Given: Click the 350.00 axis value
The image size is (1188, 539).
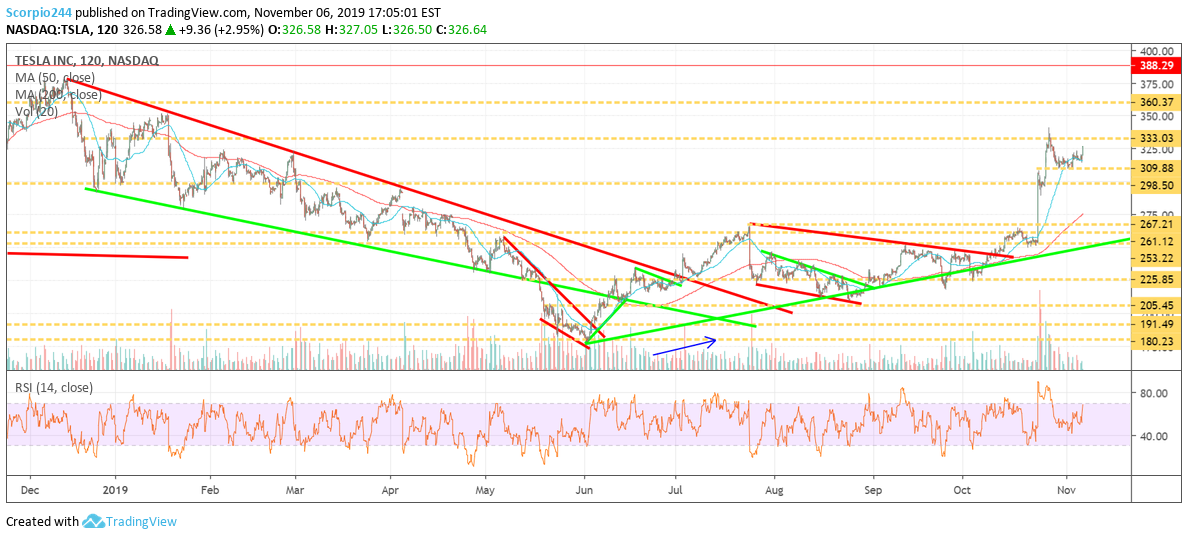Looking at the screenshot, I should [x=1157, y=117].
